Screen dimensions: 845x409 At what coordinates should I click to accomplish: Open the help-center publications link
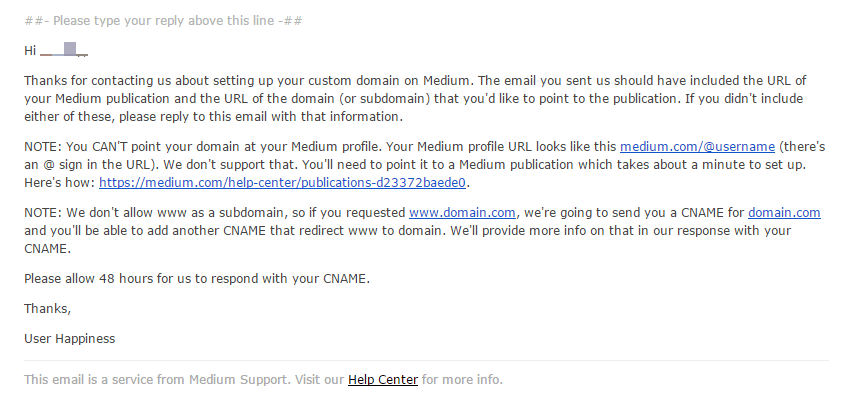point(282,183)
